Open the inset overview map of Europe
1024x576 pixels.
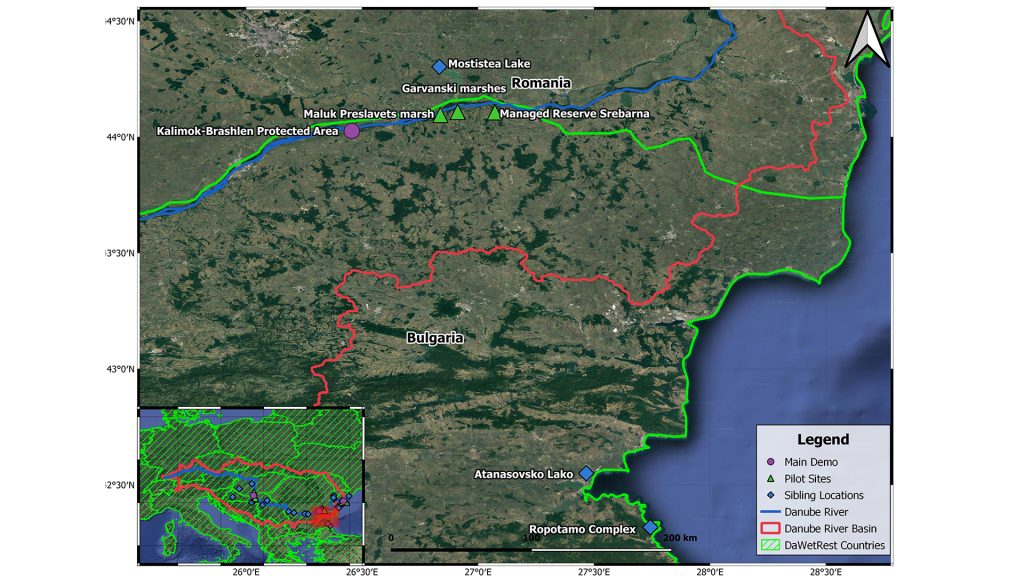(251, 485)
